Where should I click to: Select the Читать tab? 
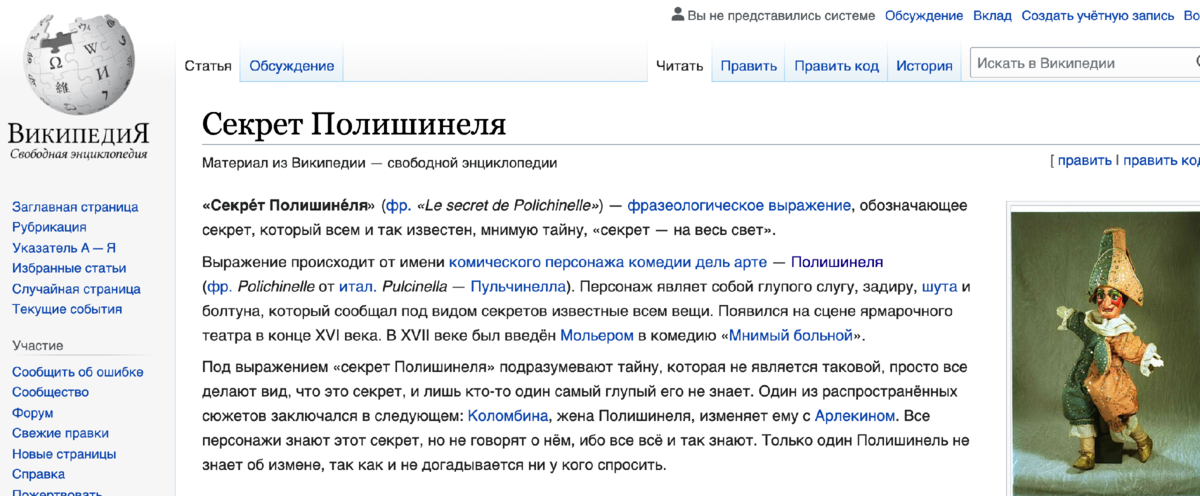[680, 66]
